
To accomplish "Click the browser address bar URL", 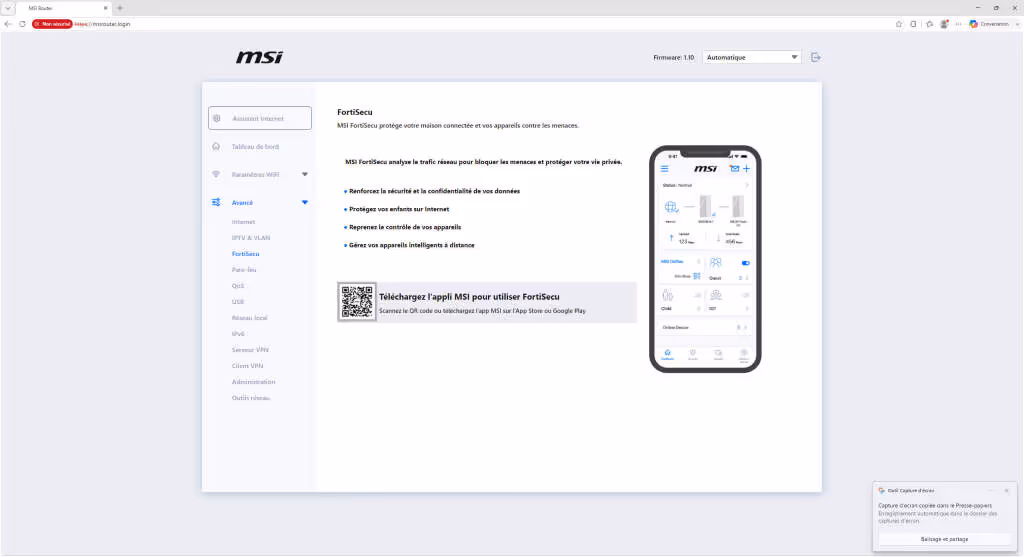I will click(x=102, y=24).
